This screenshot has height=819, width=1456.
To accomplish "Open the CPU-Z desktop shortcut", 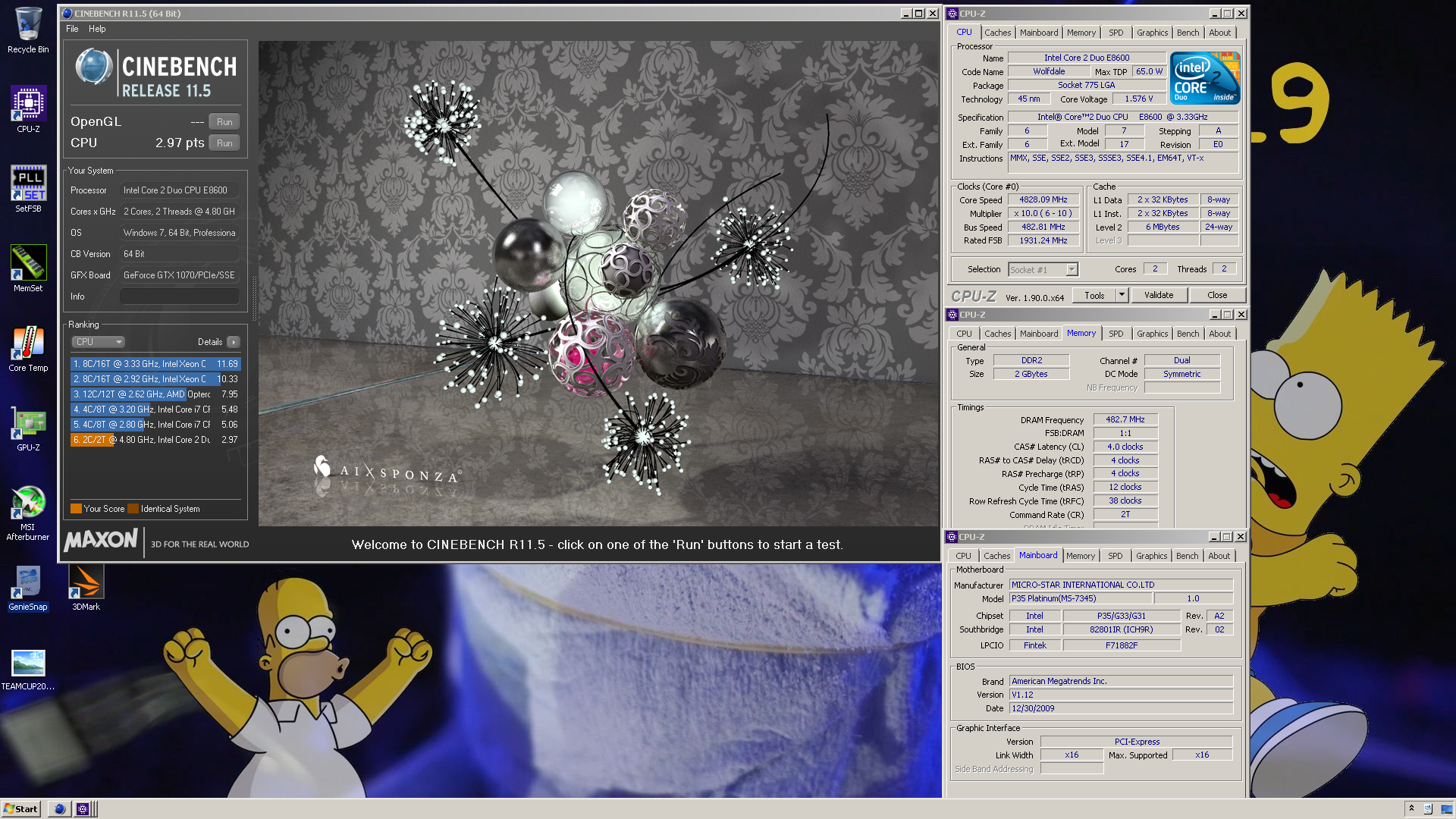I will (28, 110).
